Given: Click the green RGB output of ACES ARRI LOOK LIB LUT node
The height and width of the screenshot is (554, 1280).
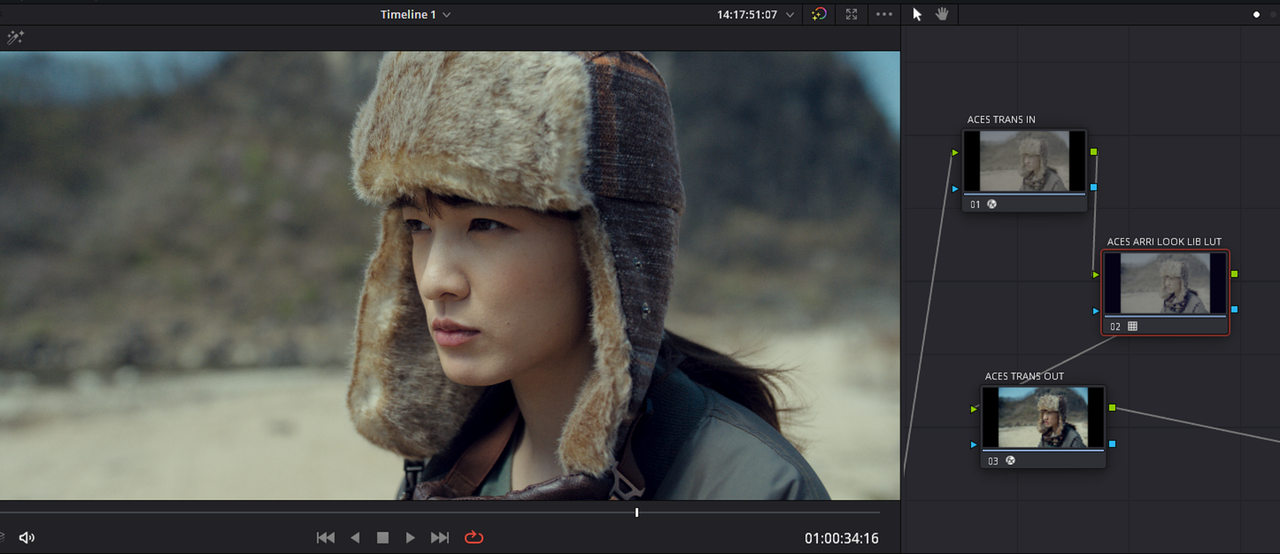Looking at the screenshot, I should point(1235,274).
